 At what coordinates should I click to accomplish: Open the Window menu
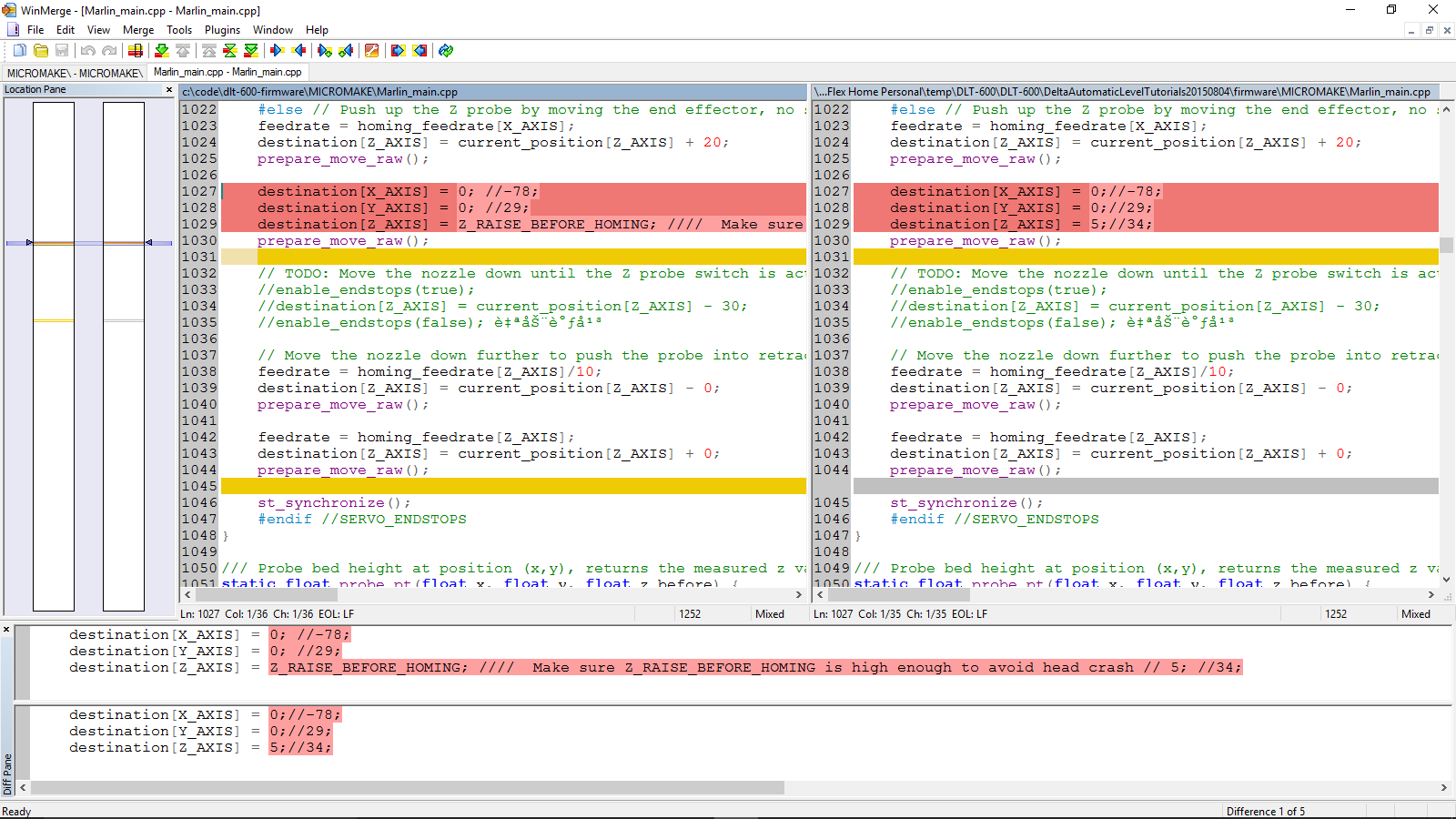[x=273, y=30]
